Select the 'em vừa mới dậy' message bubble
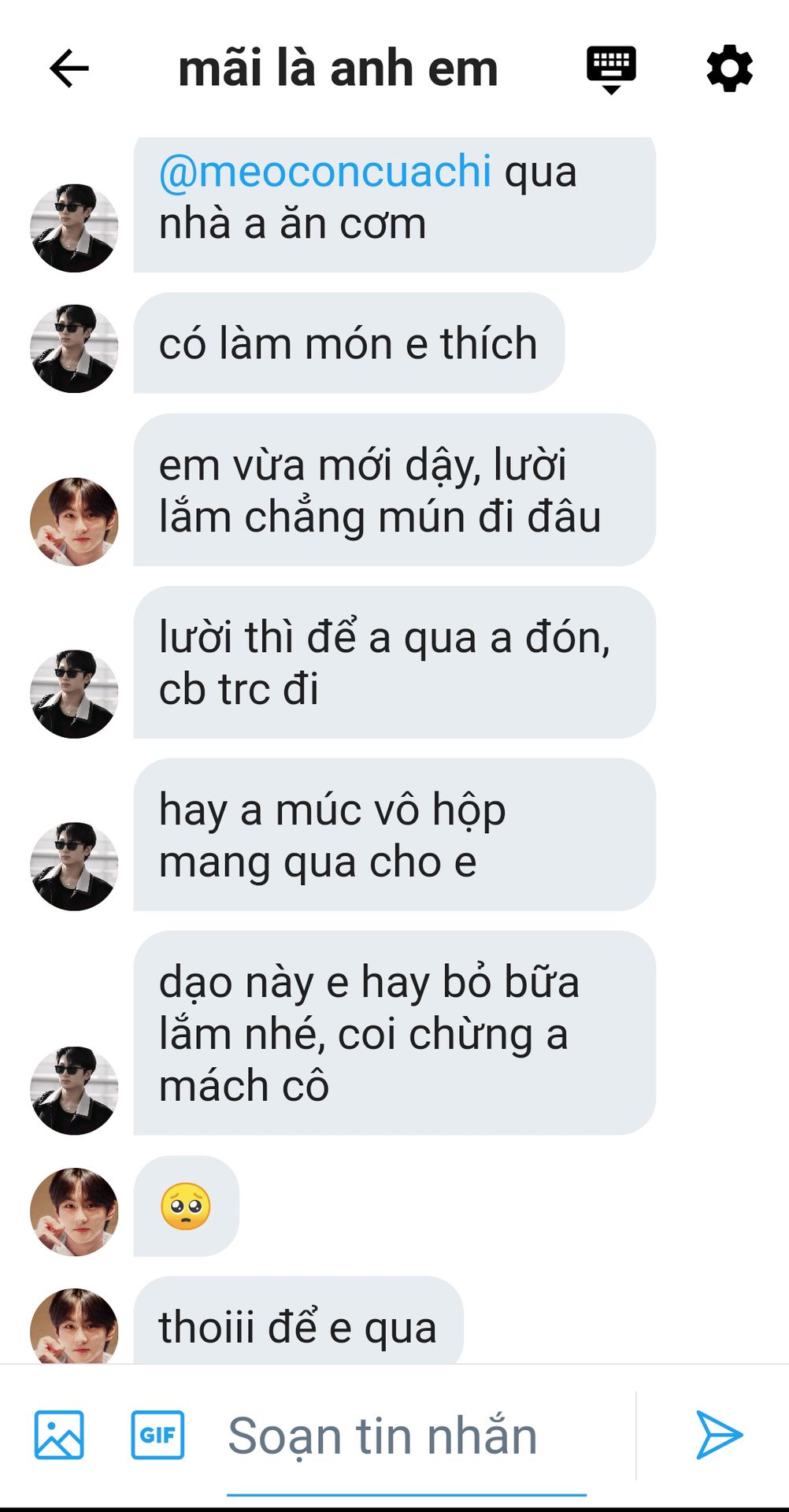Image resolution: width=789 pixels, height=1512 pixels. (394, 490)
